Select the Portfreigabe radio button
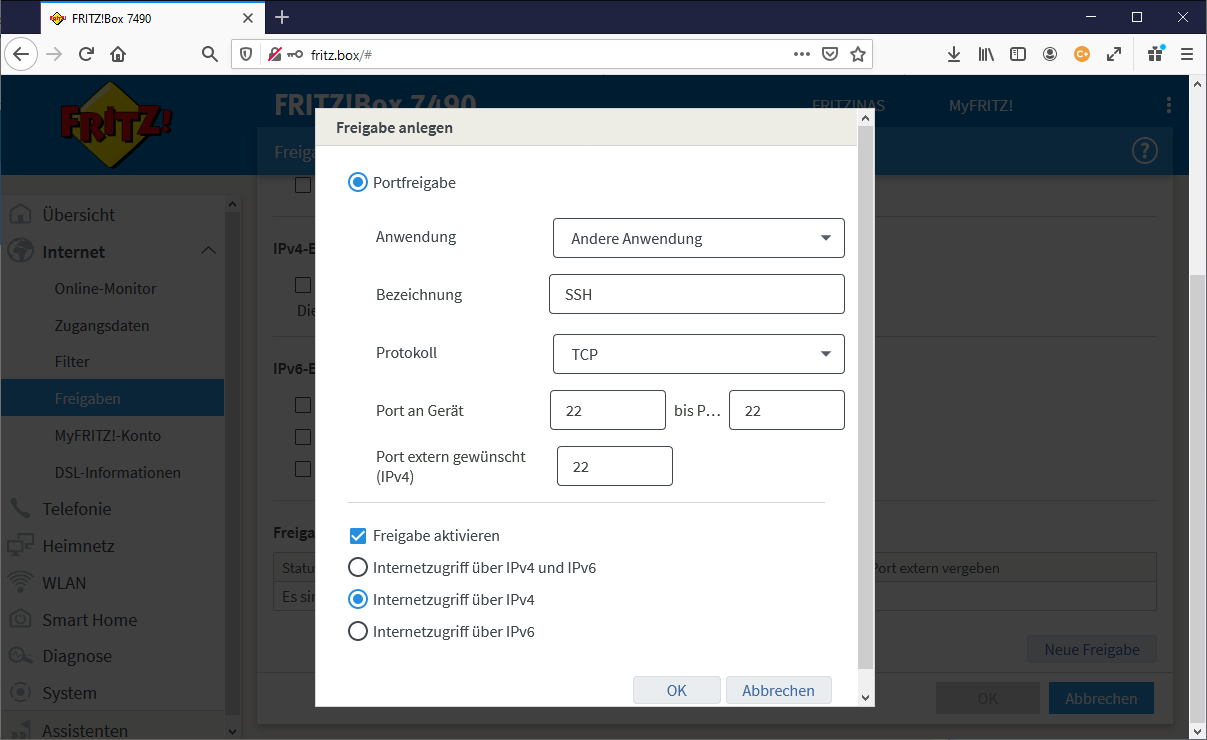Image resolution: width=1207 pixels, height=740 pixels. pyautogui.click(x=357, y=183)
